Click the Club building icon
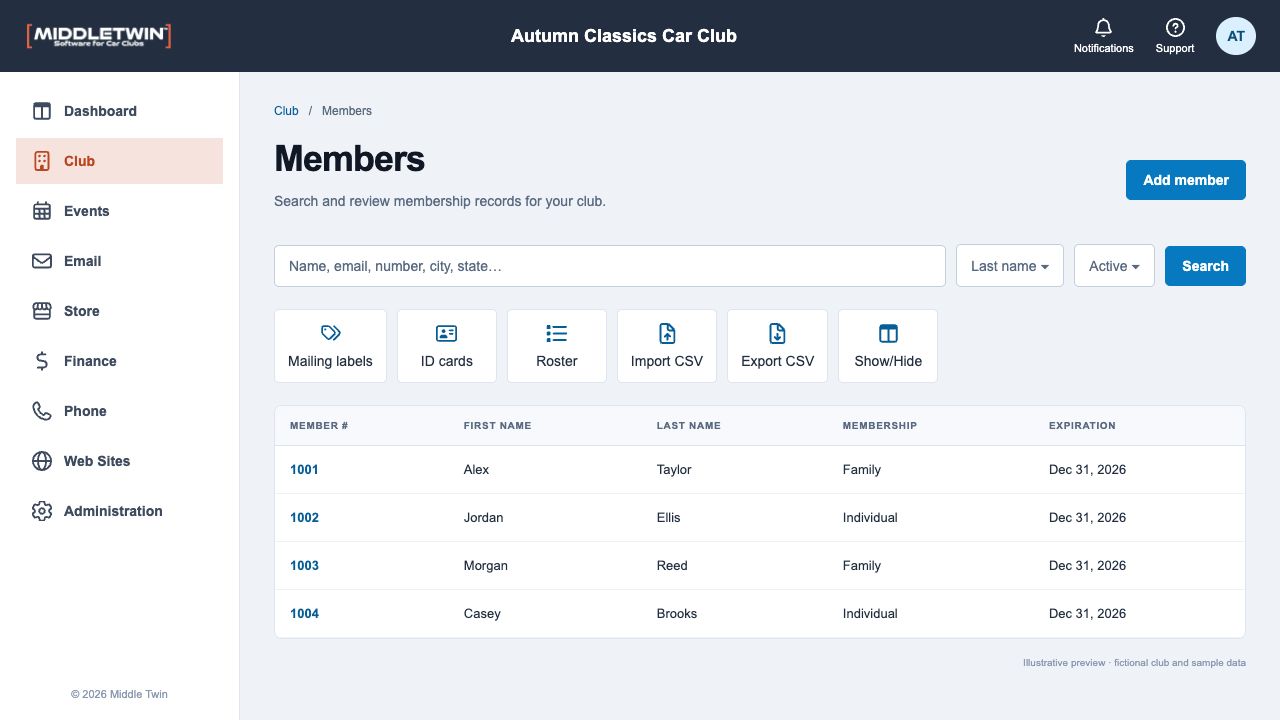This screenshot has height=720, width=1280. coord(42,161)
